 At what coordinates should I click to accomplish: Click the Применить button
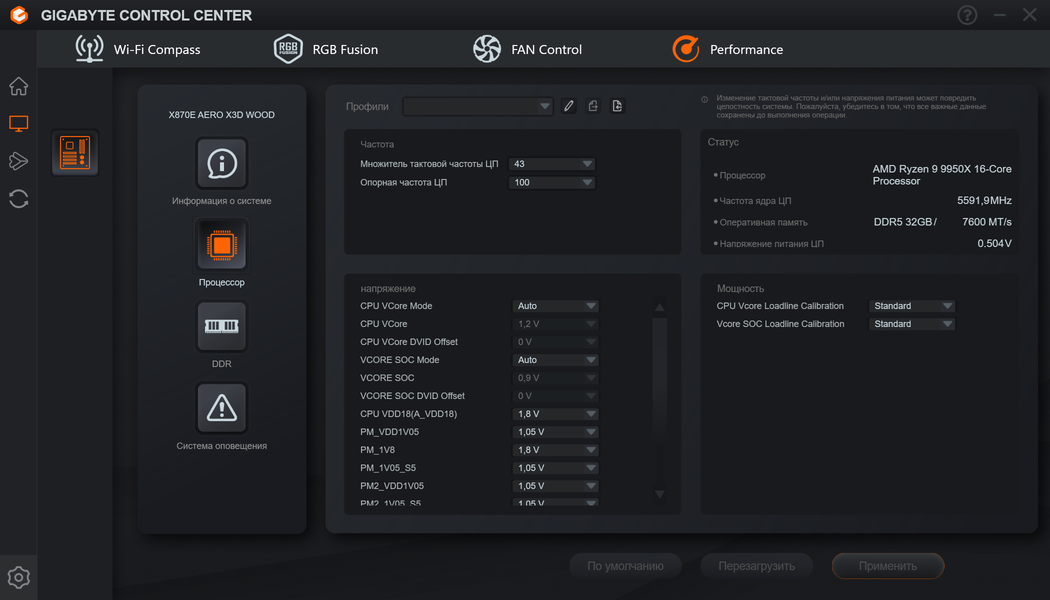[x=887, y=566]
